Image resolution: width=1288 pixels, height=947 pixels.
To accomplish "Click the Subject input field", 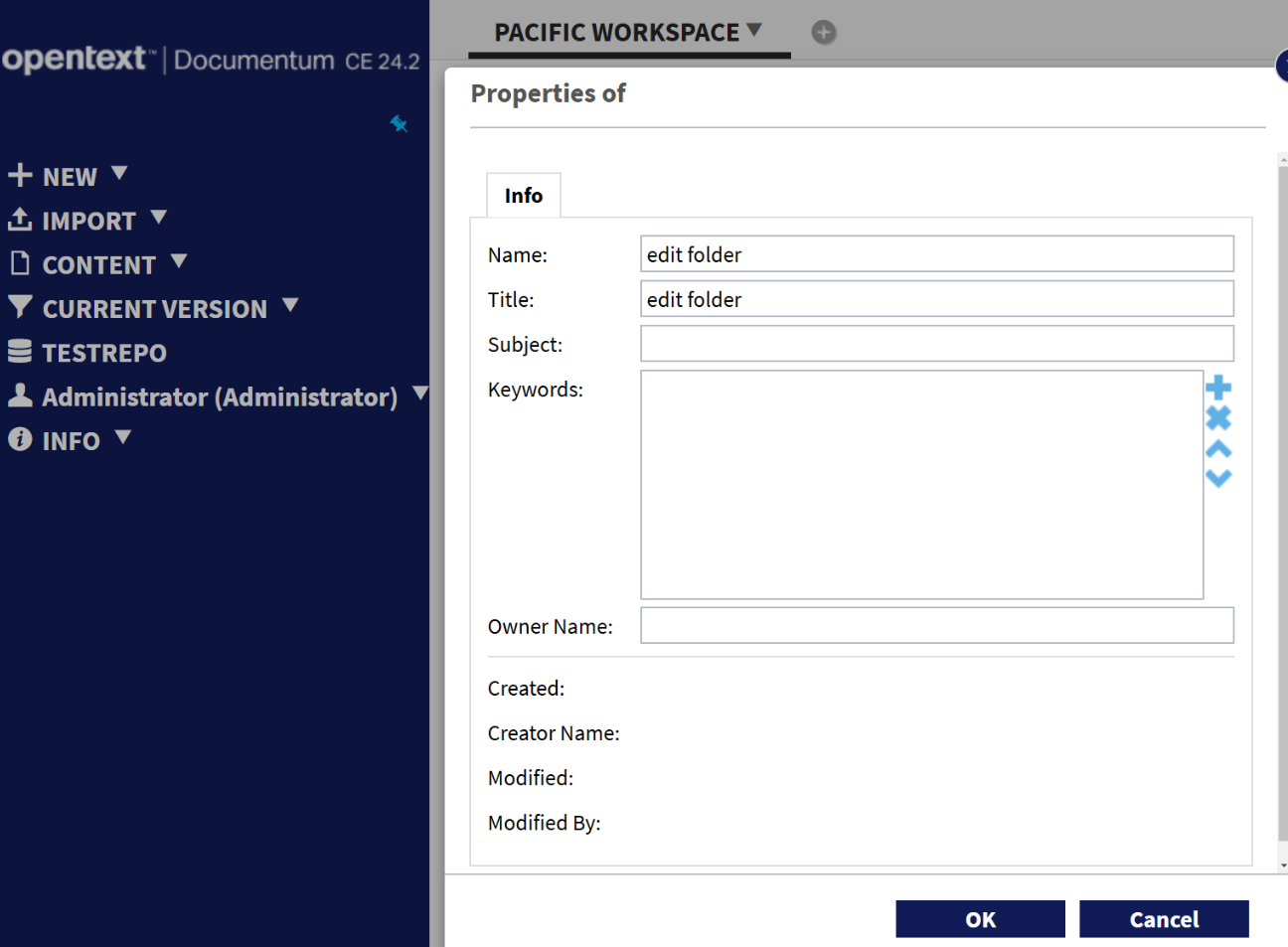I will pos(937,343).
